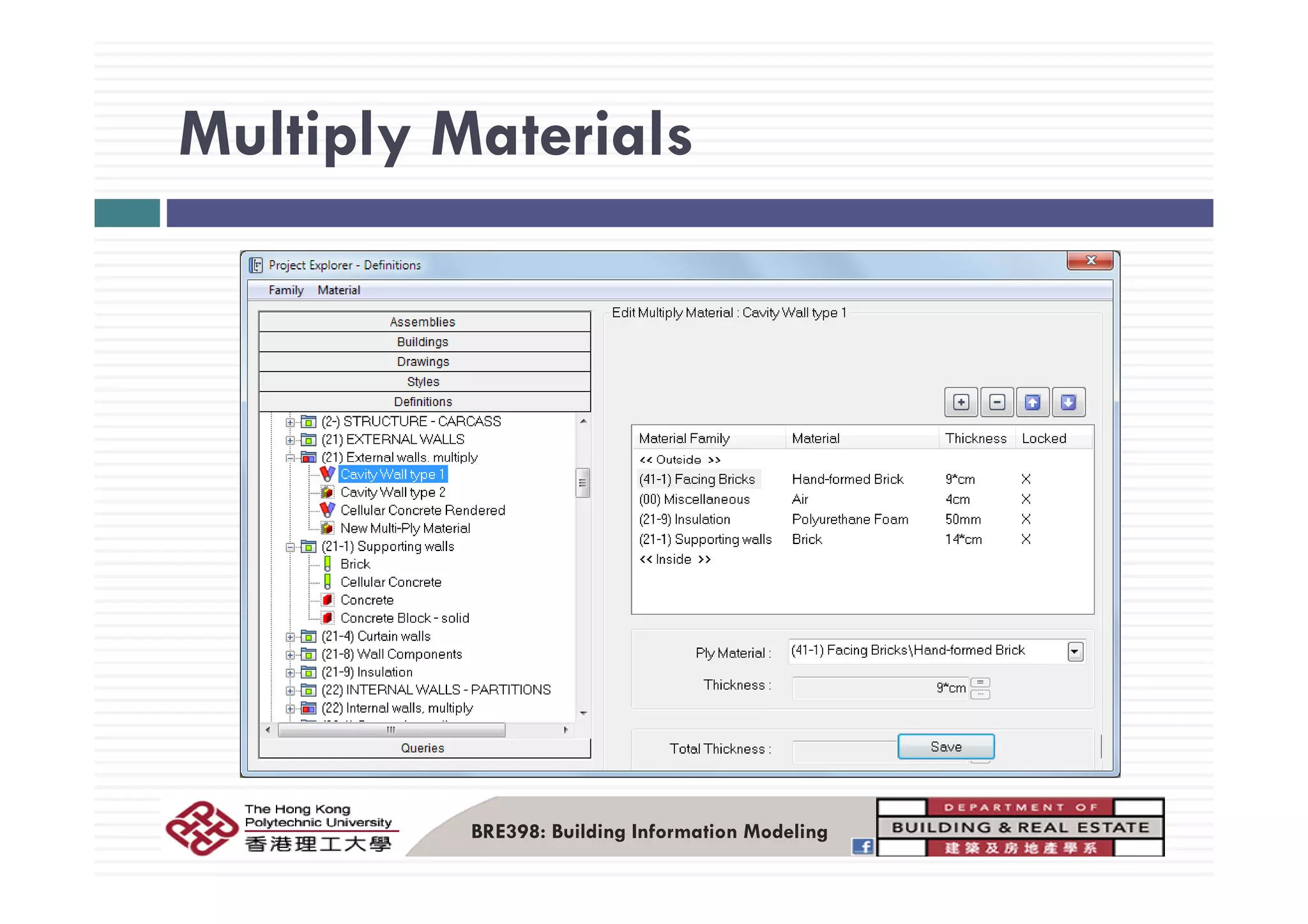Click the Cellular Concrete Rendered icon
The height and width of the screenshot is (924, 1308).
point(327,510)
